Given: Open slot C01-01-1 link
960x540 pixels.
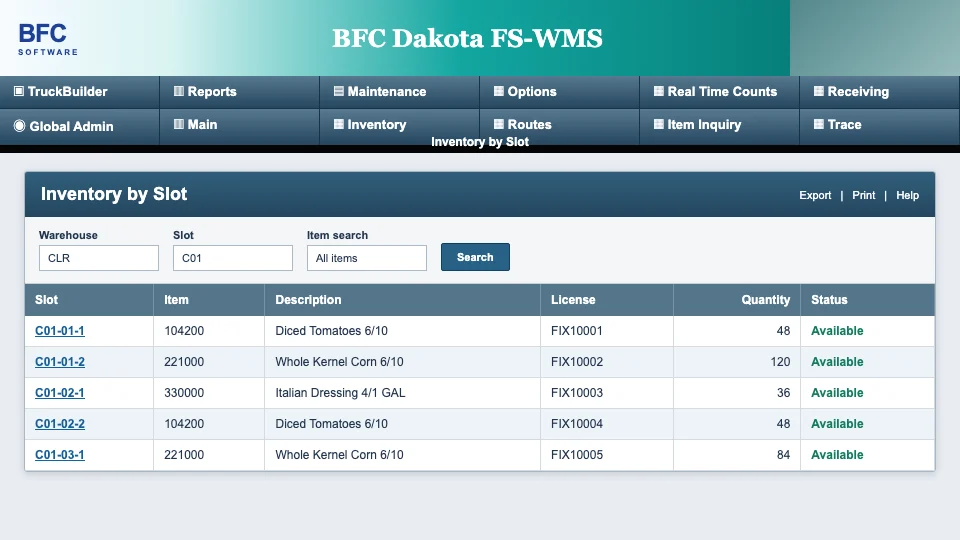Looking at the screenshot, I should (x=60, y=331).
